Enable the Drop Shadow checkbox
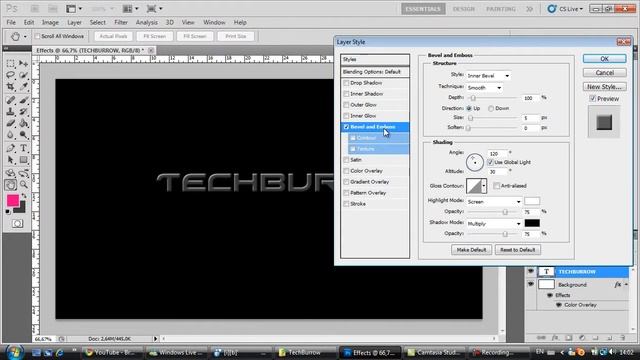Image resolution: width=640 pixels, height=360 pixels. 346,83
